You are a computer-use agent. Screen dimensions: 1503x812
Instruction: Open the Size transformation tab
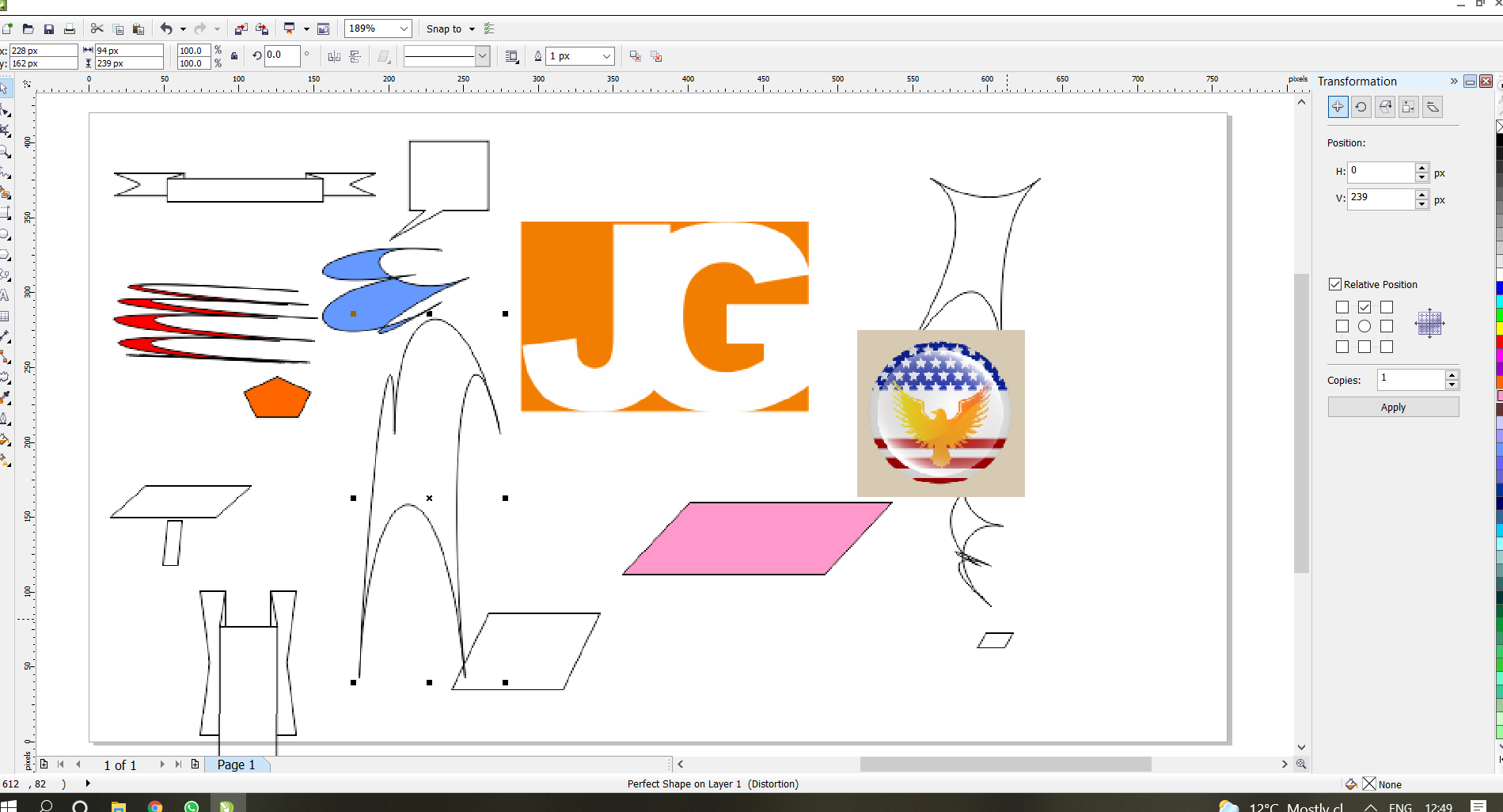(1409, 107)
